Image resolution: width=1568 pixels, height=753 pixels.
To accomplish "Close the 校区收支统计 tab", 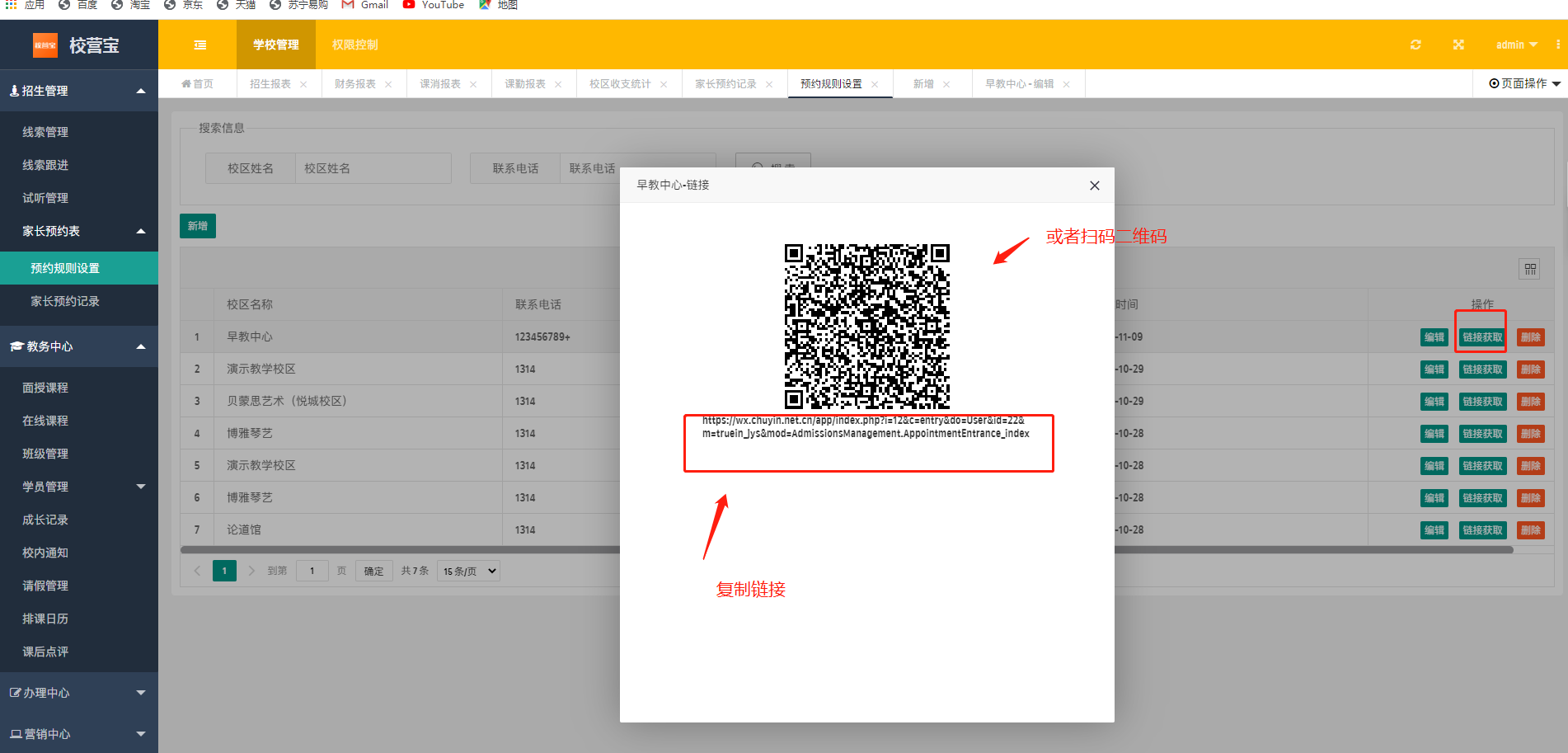I will (x=664, y=84).
